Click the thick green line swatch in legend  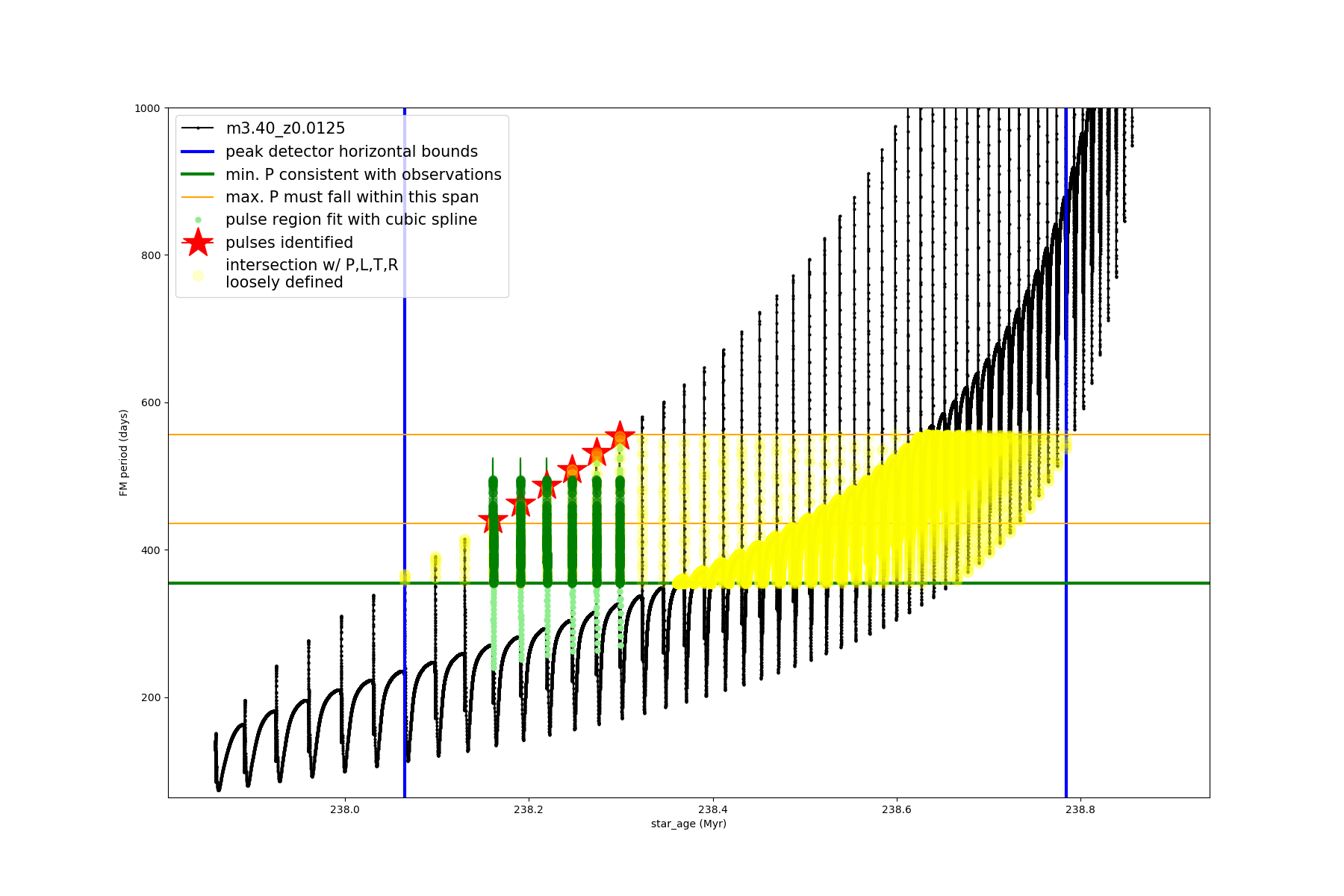(198, 175)
